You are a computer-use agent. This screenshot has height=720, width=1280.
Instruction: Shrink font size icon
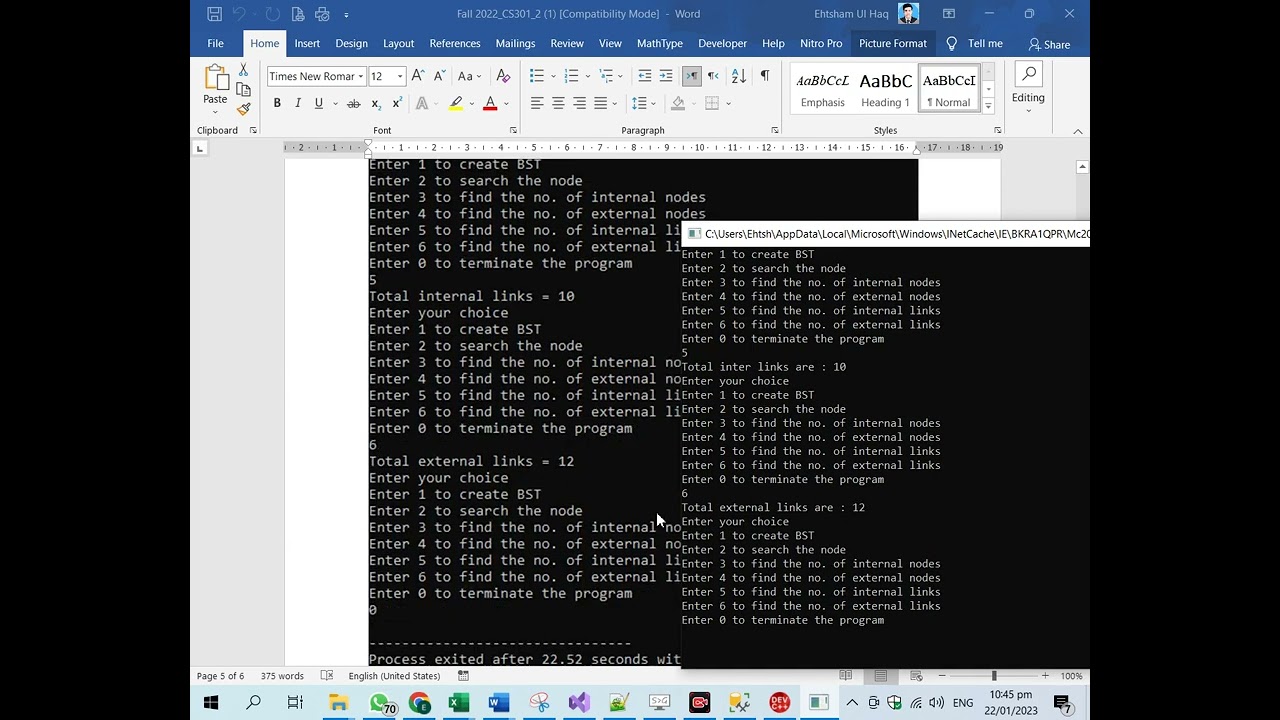coord(439,76)
